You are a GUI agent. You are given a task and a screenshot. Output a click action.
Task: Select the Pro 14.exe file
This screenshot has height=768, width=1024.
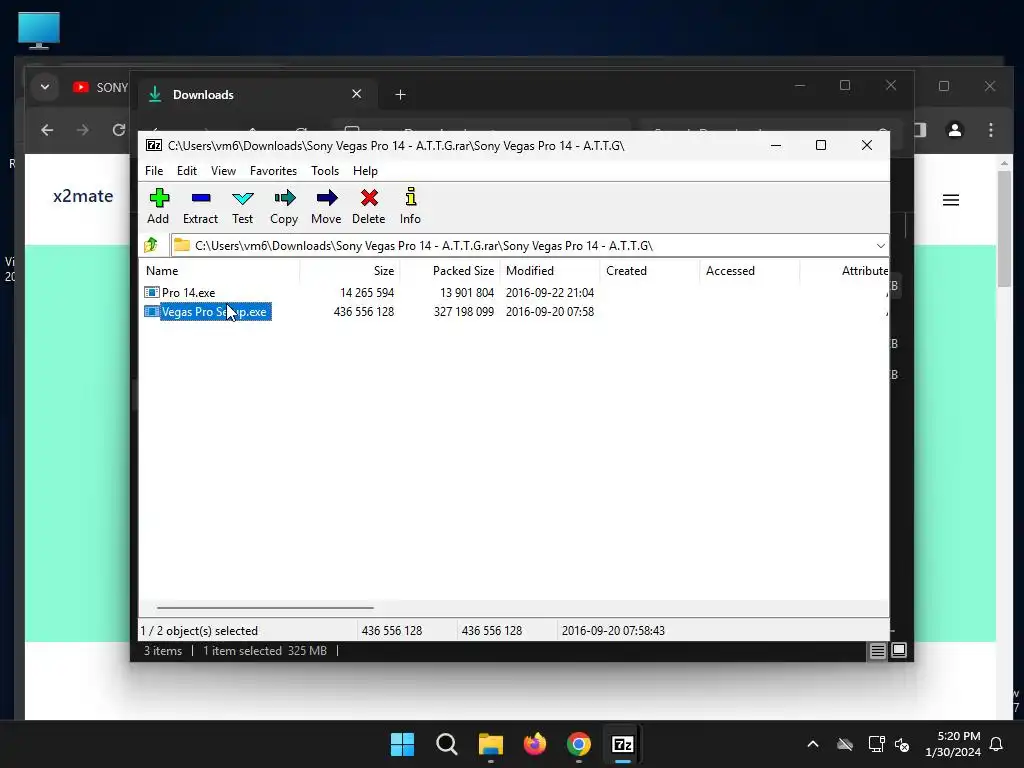tap(188, 293)
